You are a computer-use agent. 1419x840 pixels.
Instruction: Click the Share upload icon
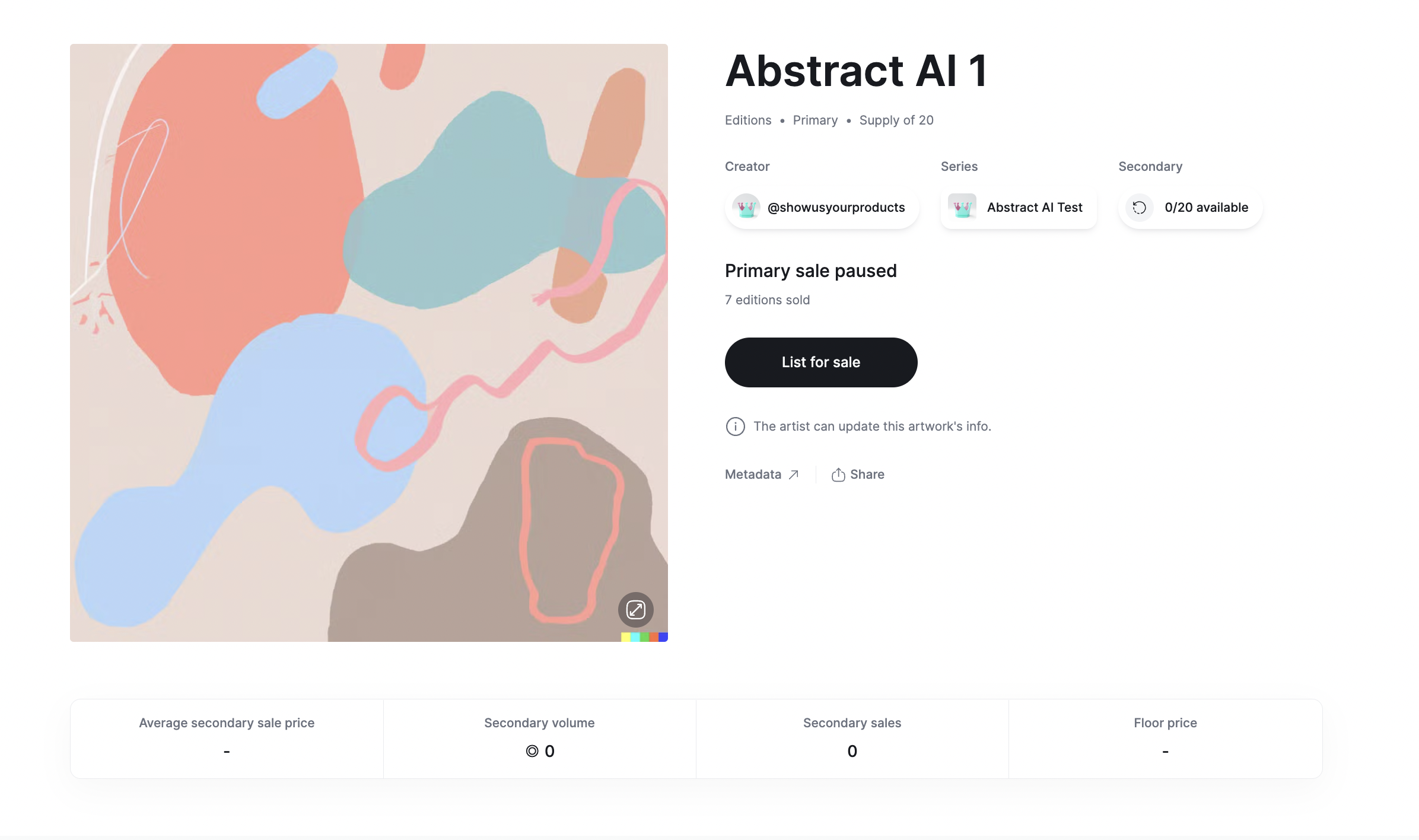(838, 475)
